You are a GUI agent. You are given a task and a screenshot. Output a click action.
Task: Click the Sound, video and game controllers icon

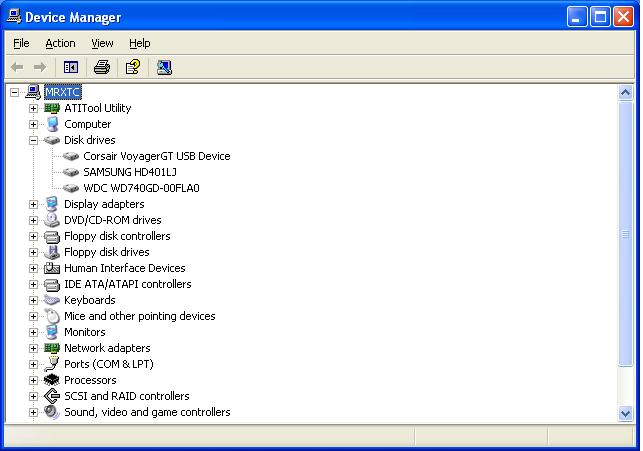[x=52, y=412]
